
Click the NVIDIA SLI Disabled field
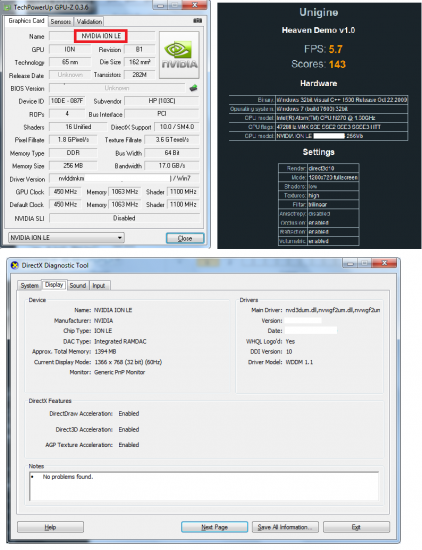click(x=124, y=218)
